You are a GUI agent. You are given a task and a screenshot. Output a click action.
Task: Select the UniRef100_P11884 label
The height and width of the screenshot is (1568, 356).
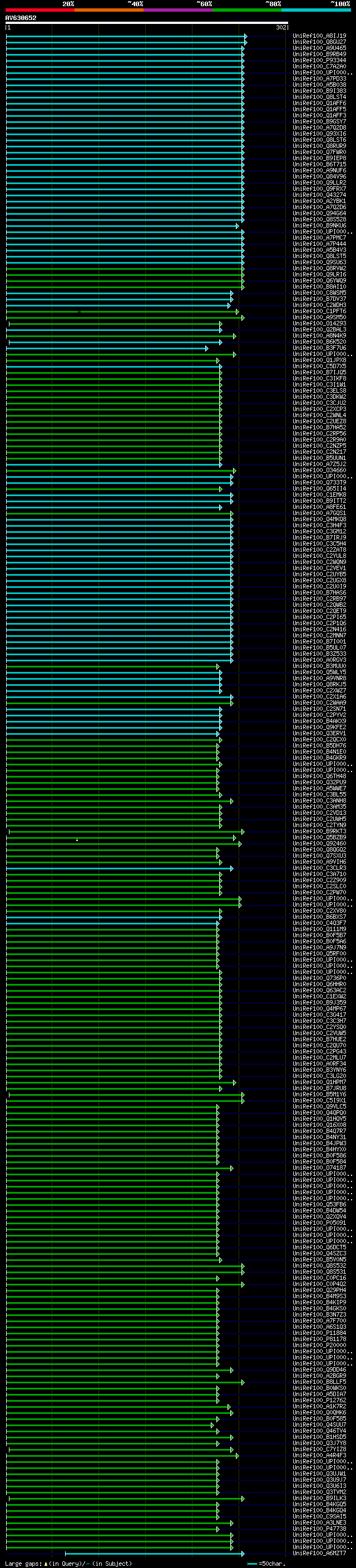(x=319, y=1332)
